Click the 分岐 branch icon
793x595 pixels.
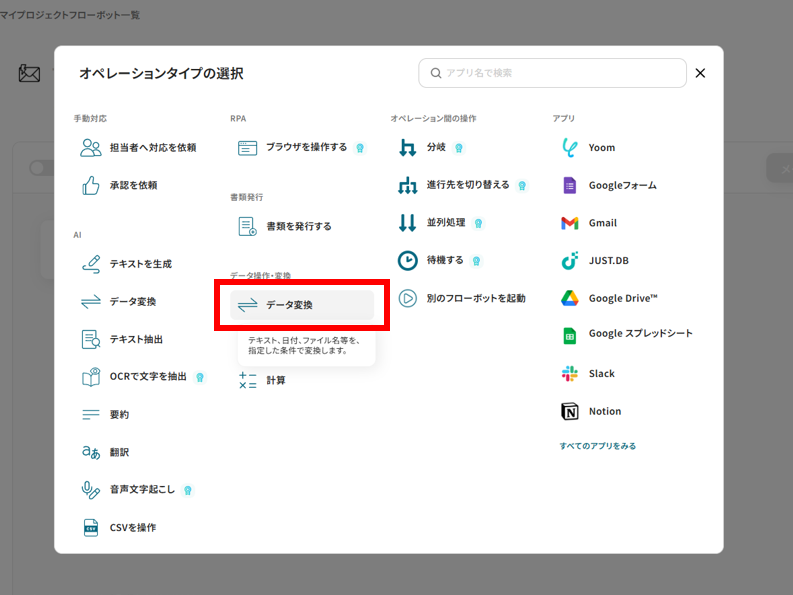(407, 148)
